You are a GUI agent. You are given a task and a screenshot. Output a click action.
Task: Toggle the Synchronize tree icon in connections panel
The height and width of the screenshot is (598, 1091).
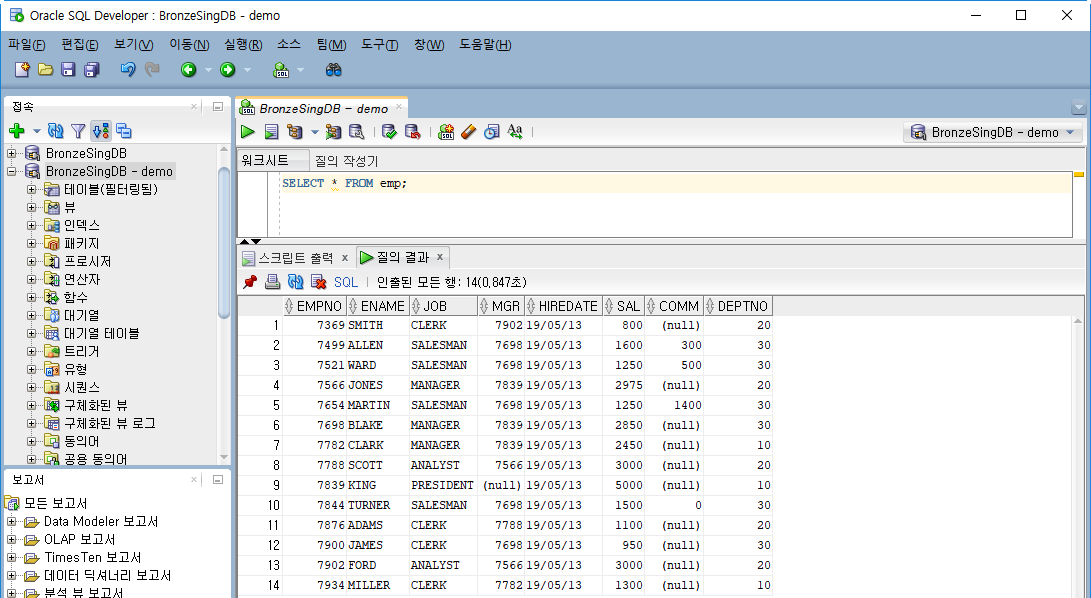(x=101, y=131)
